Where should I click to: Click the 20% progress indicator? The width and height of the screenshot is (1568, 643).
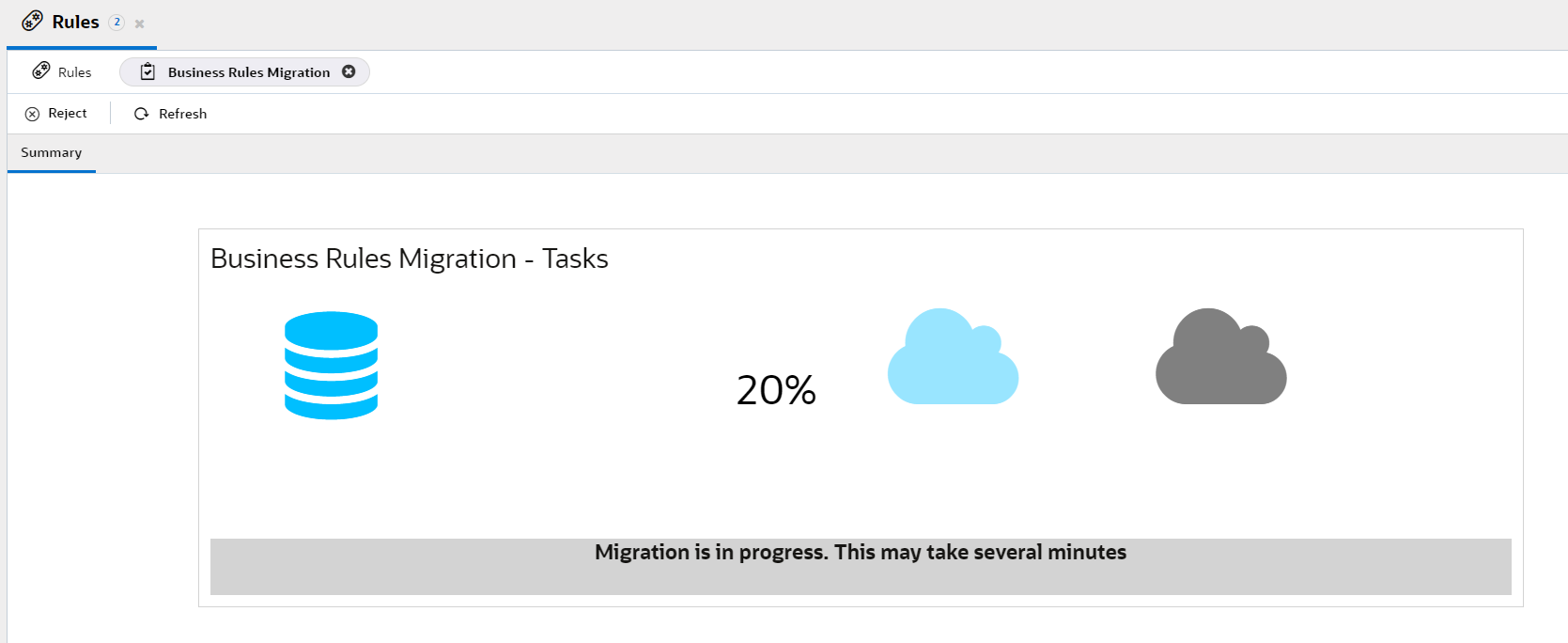coord(776,389)
